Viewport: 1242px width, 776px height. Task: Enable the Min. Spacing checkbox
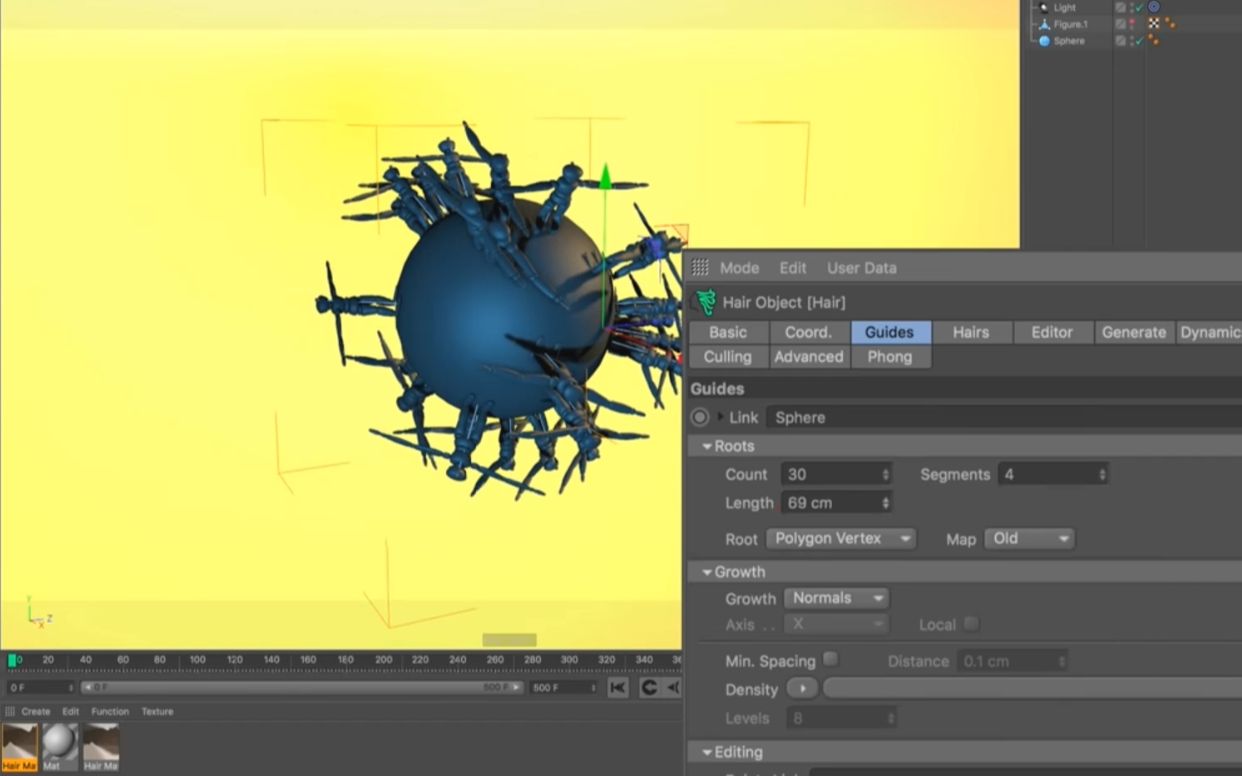(x=830, y=660)
